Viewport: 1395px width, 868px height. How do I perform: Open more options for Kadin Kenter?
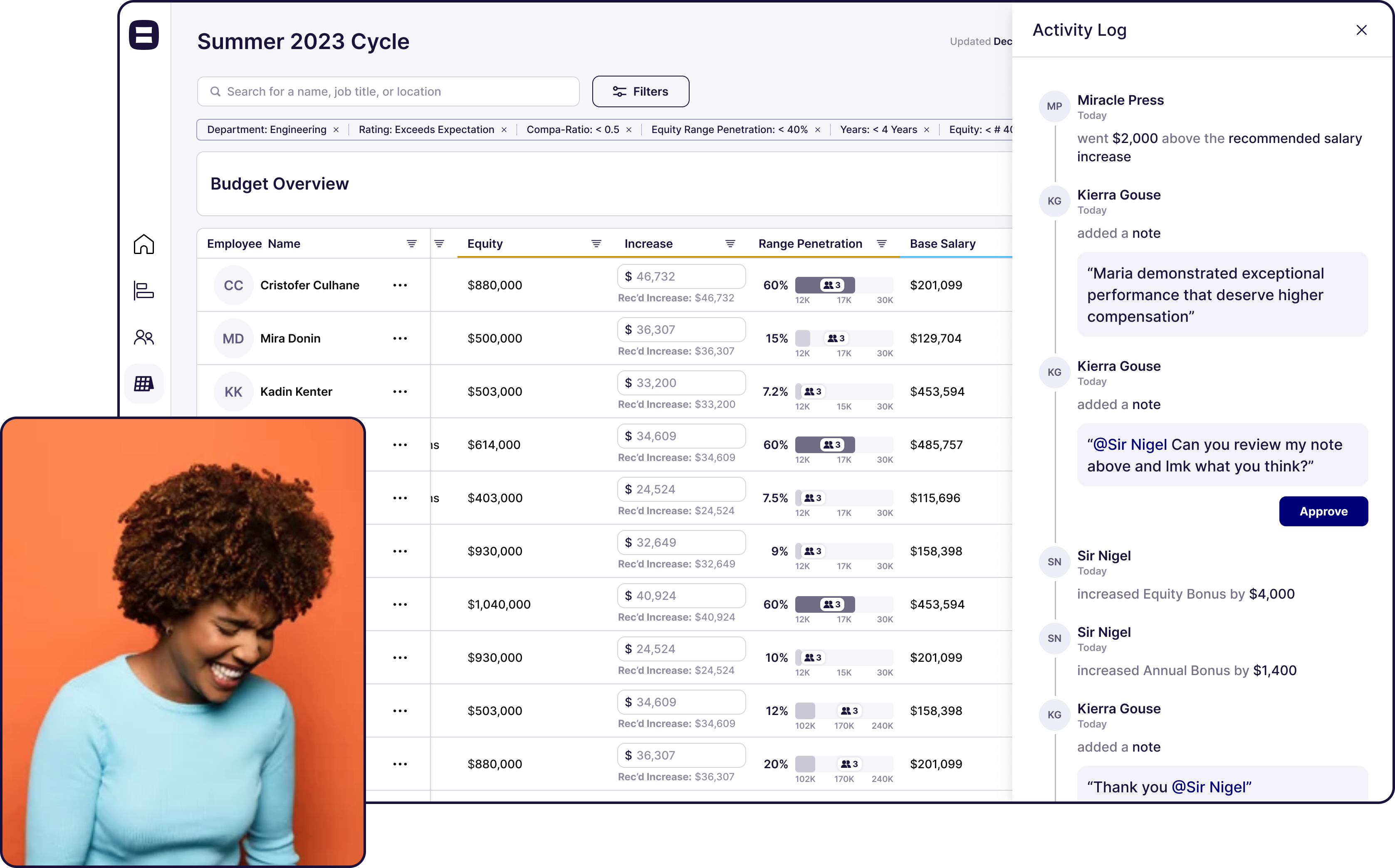[400, 392]
